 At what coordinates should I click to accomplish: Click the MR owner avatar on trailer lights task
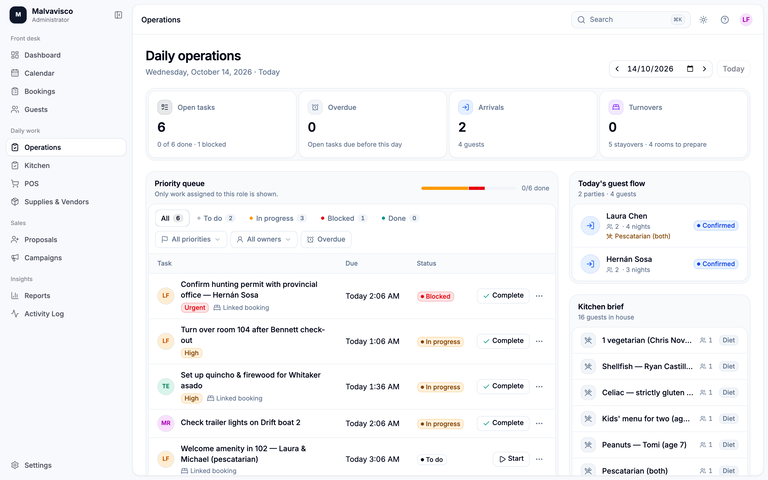[166, 423]
